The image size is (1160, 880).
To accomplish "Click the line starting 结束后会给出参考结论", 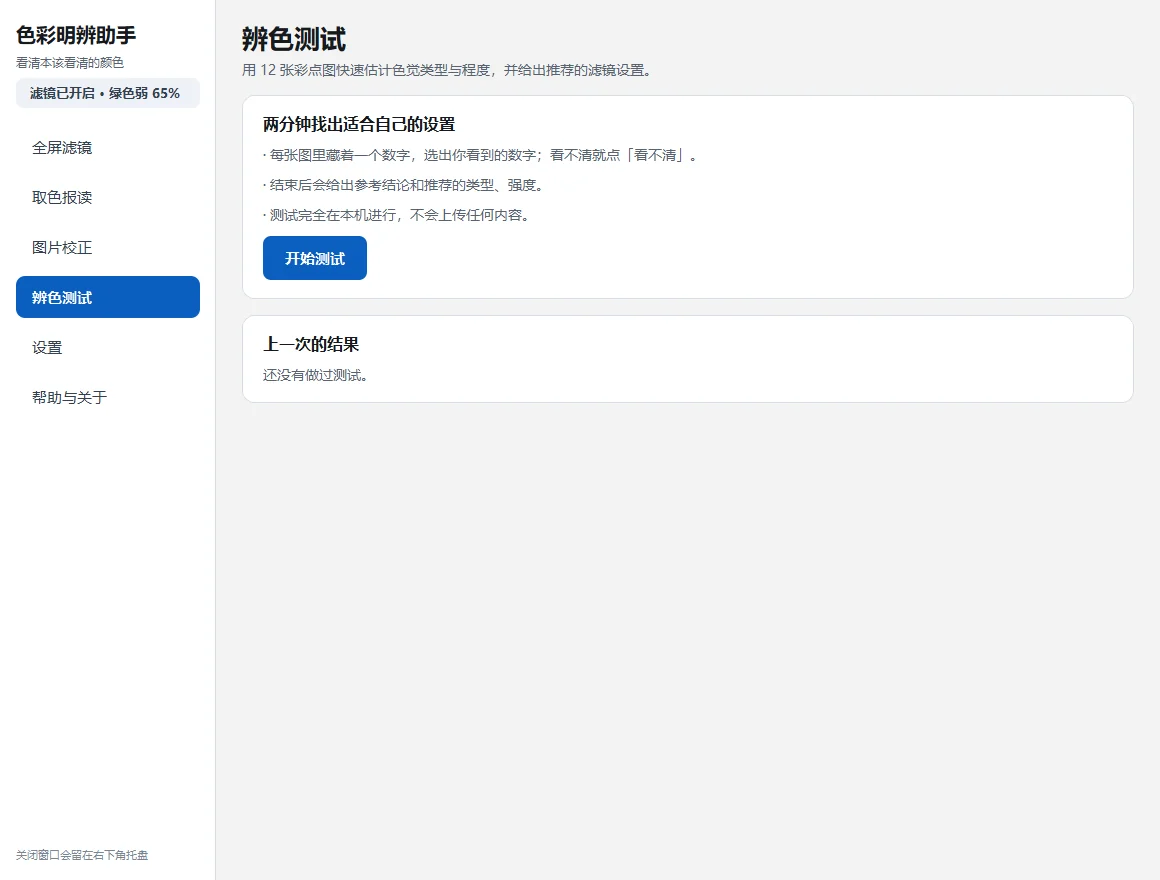I will click(404, 186).
